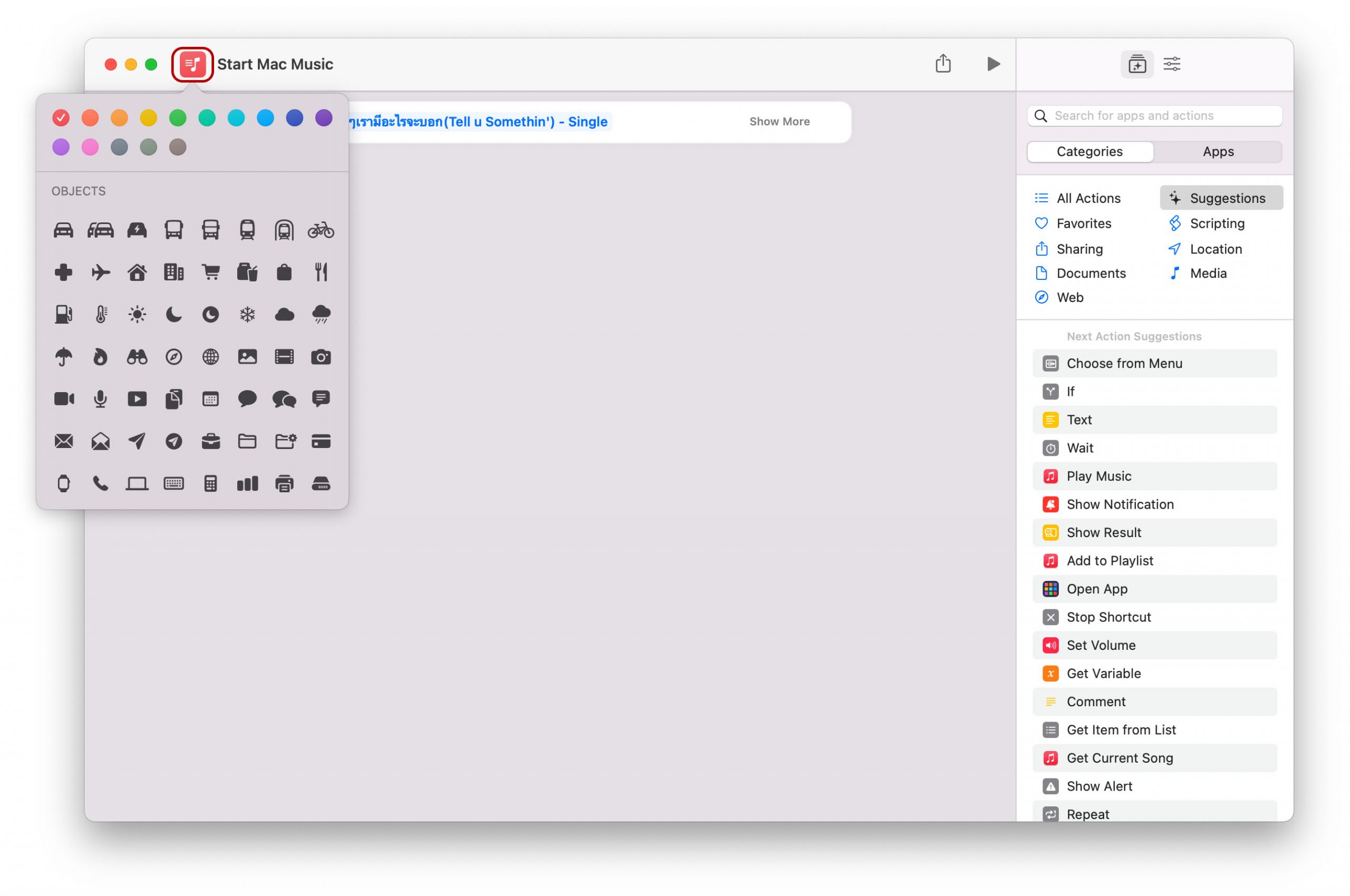The width and height of the screenshot is (1350, 896).
Task: Select the snowflake glyph icon
Action: [x=247, y=314]
